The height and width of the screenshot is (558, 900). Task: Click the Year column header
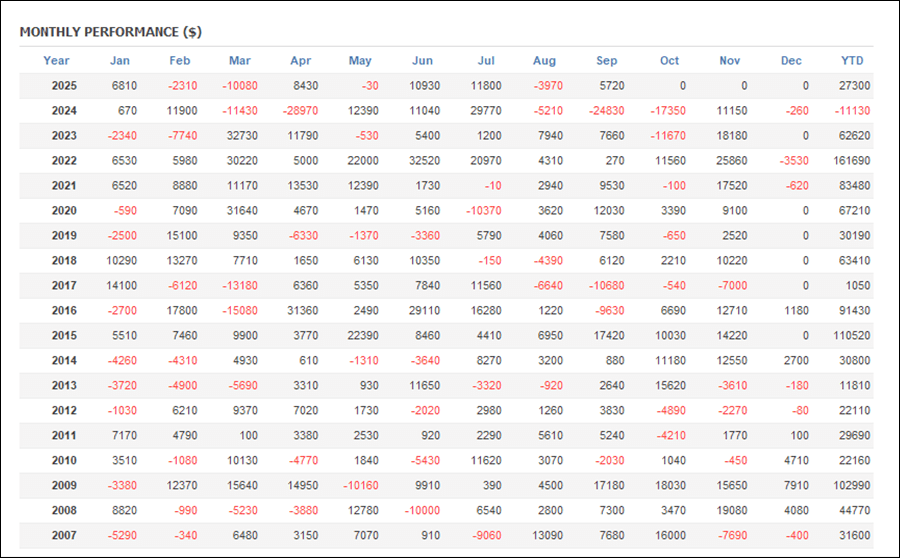pos(57,61)
